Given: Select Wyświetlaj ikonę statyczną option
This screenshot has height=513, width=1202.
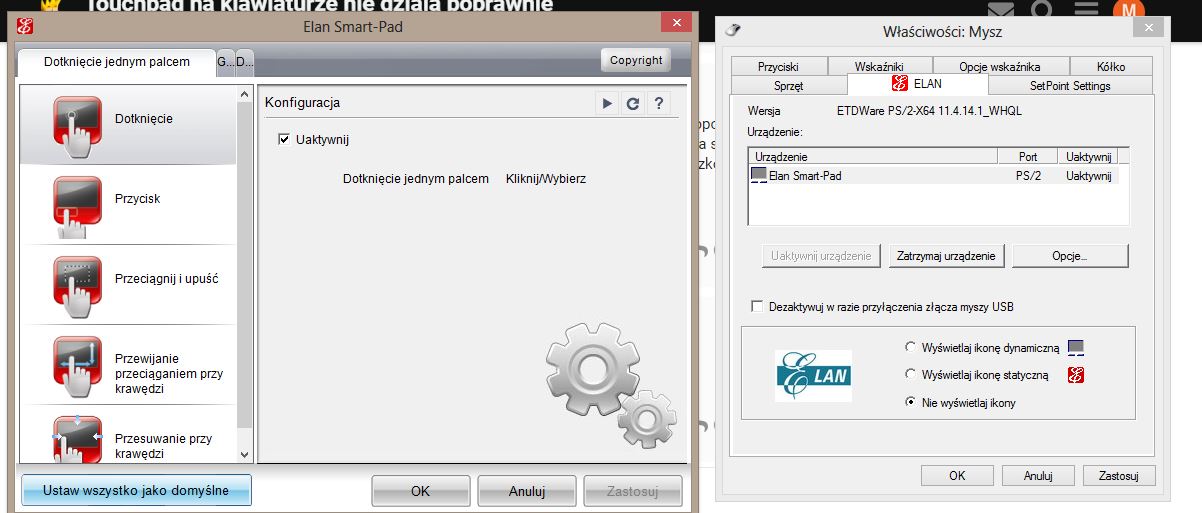Looking at the screenshot, I should pos(910,375).
